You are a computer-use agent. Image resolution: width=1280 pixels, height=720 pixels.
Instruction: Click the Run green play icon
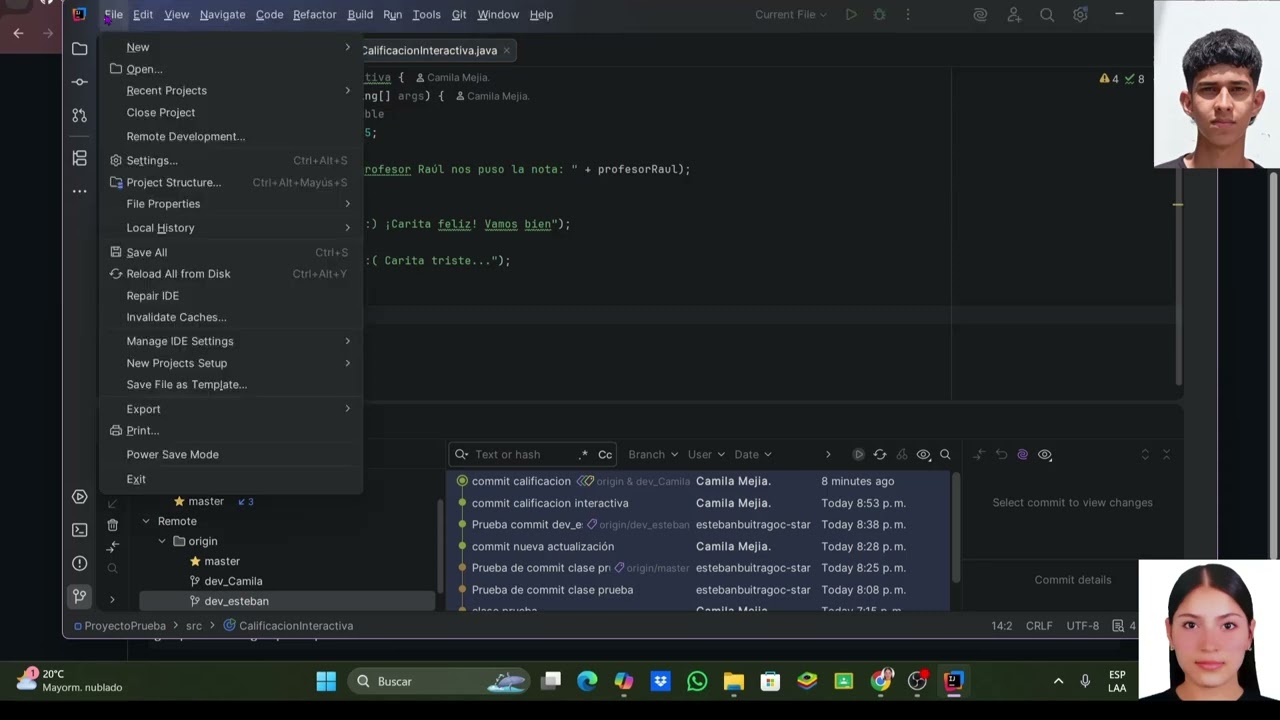[x=851, y=14]
